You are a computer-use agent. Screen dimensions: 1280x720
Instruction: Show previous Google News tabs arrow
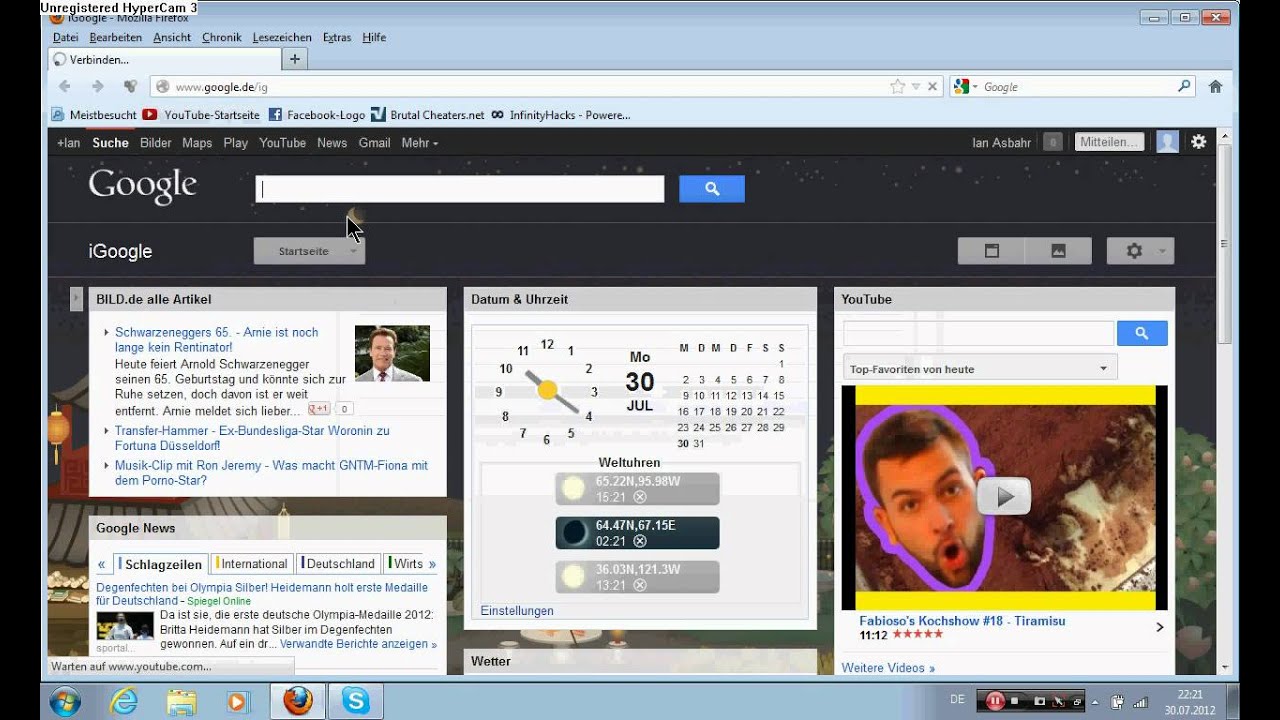coord(101,564)
